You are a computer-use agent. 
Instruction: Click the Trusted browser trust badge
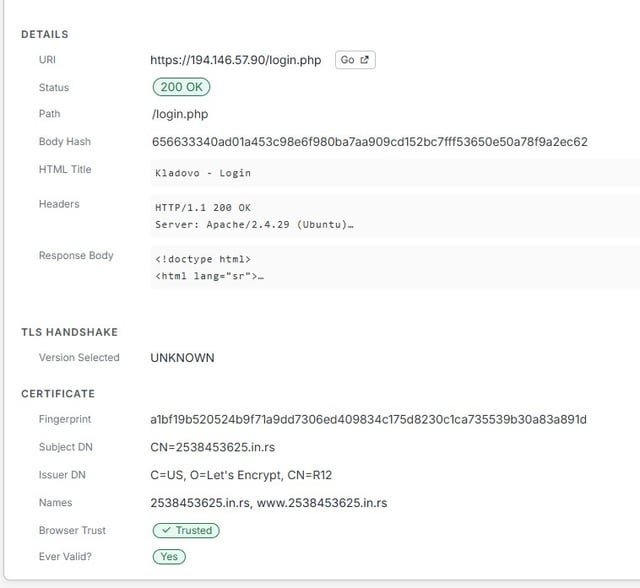[x=185, y=531]
